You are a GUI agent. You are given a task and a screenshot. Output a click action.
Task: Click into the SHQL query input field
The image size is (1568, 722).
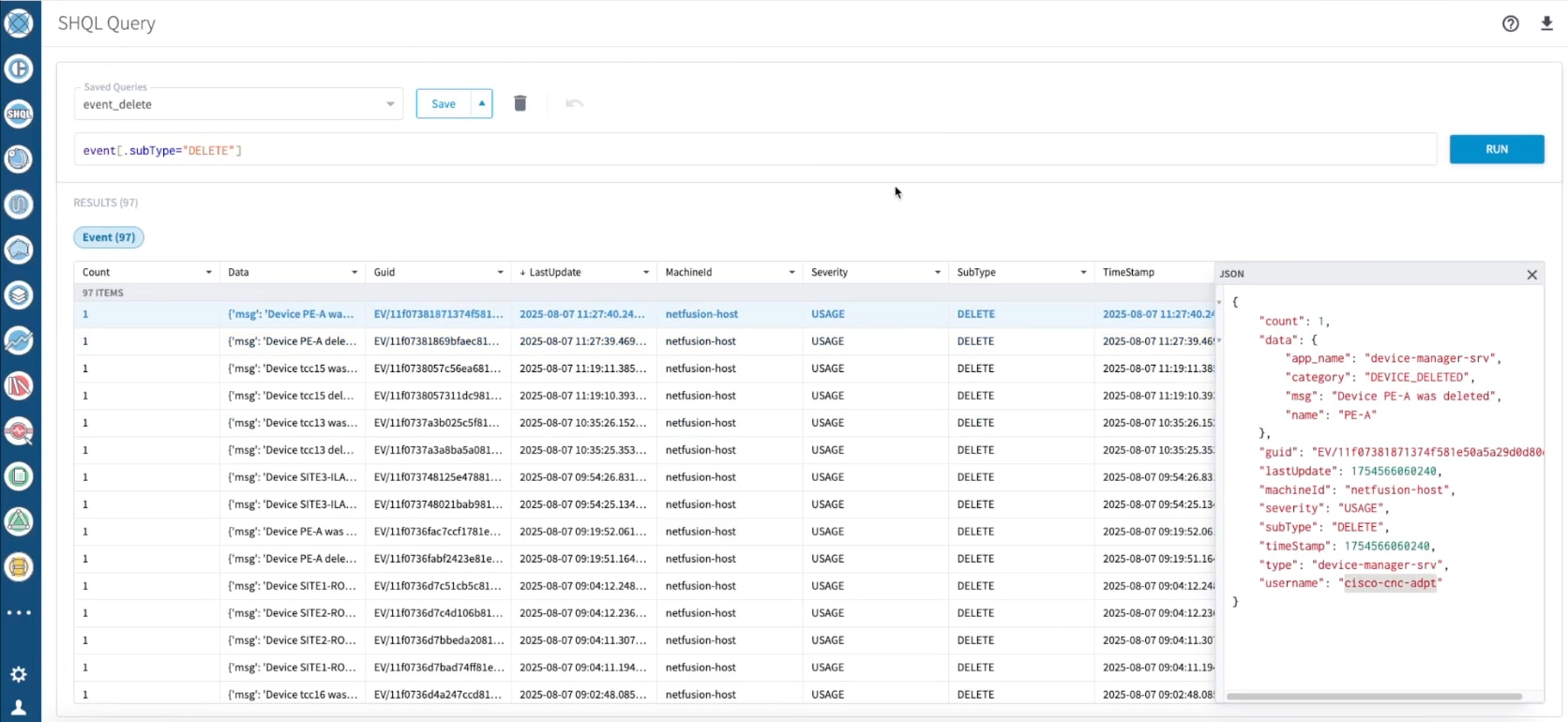[755, 150]
